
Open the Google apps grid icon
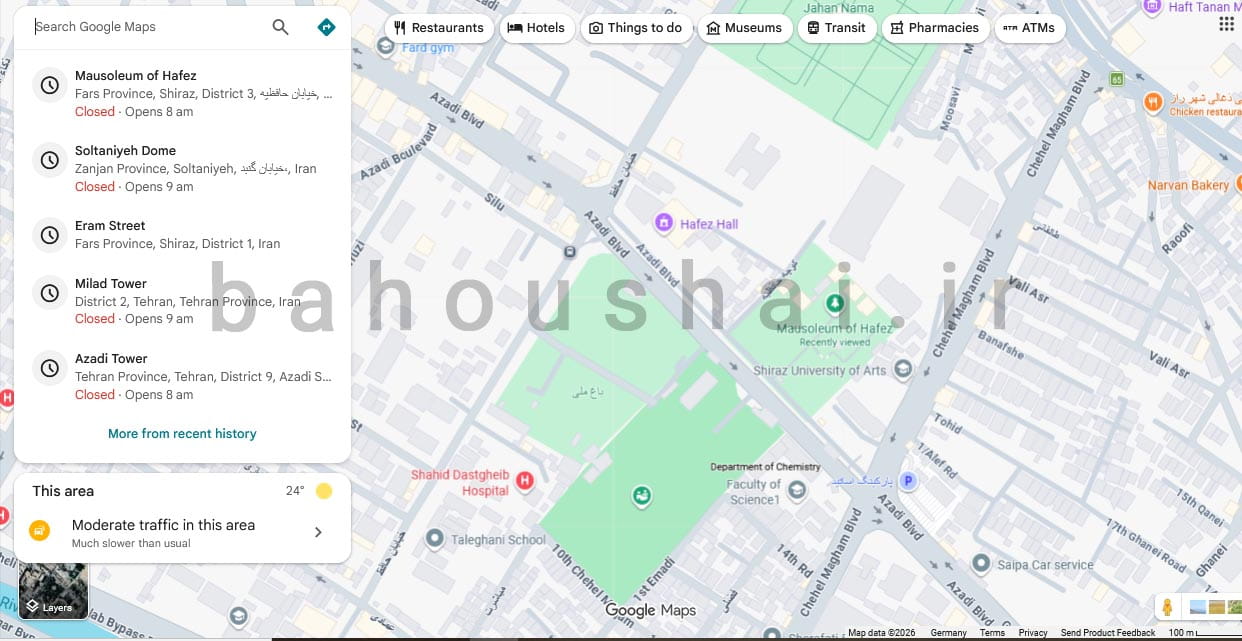point(1226,24)
